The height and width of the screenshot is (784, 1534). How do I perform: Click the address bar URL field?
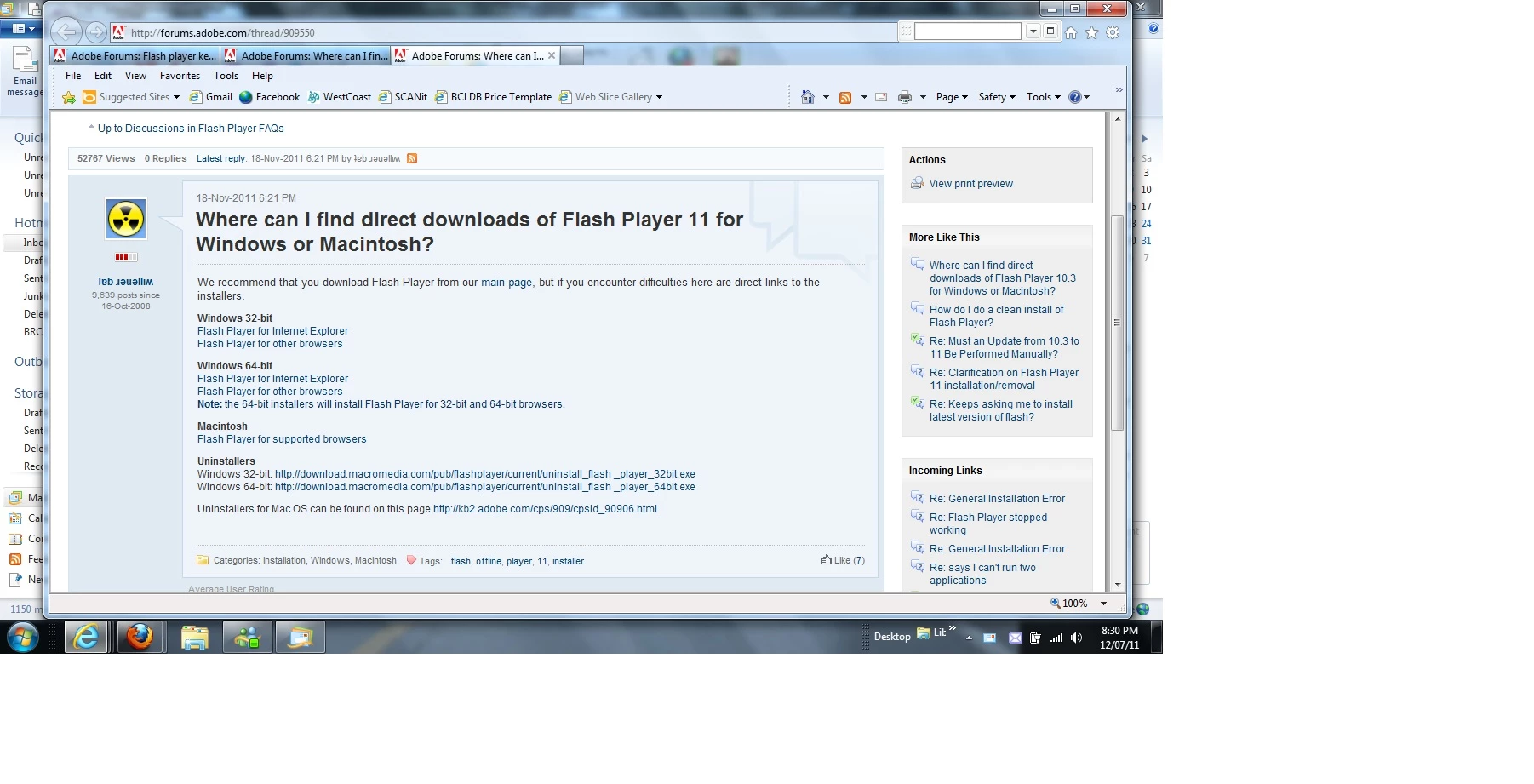tap(511, 32)
